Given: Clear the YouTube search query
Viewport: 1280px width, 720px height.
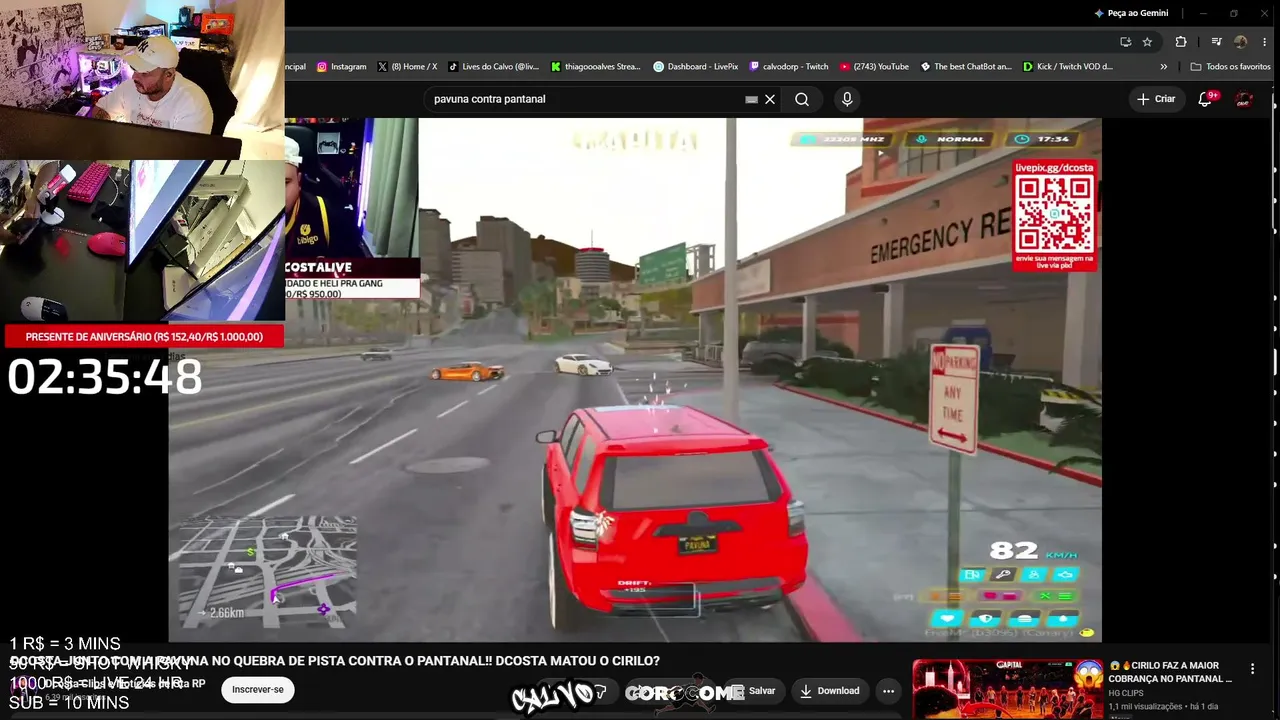Looking at the screenshot, I should pyautogui.click(x=770, y=99).
